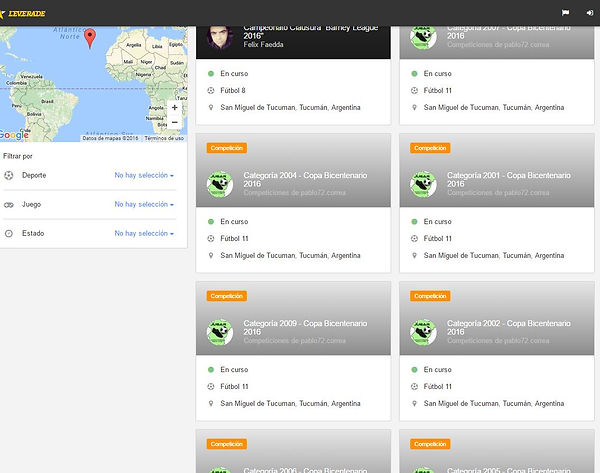Click green status dot on Barney League card
Viewport: 600px width, 473px height.
[211, 73]
